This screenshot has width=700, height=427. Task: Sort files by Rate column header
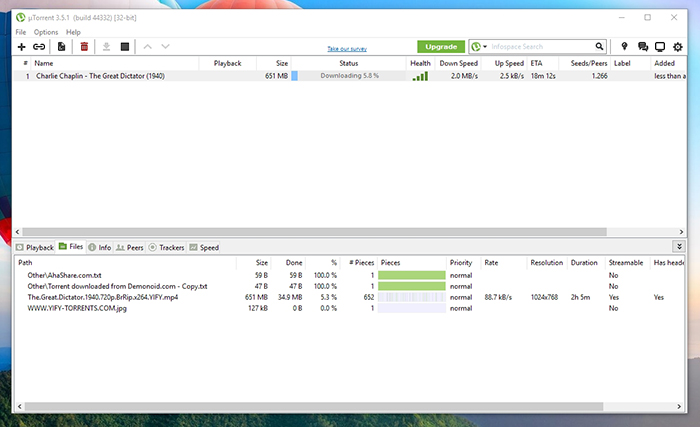pyautogui.click(x=491, y=263)
